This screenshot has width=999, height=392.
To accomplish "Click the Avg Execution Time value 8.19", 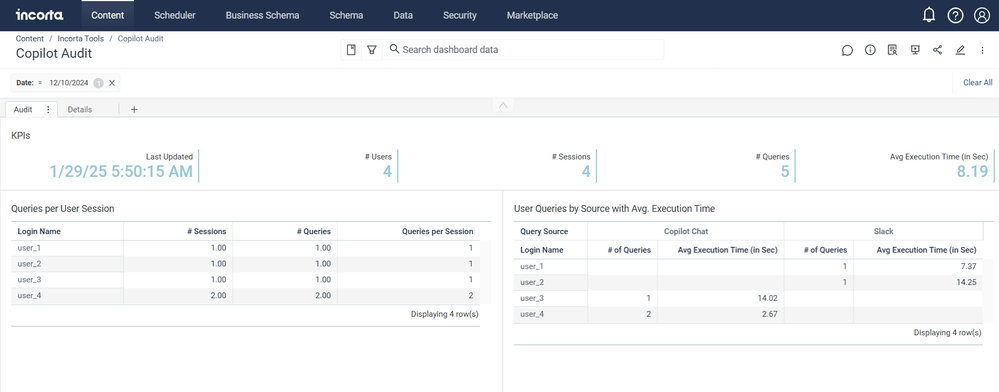I will [x=972, y=171].
